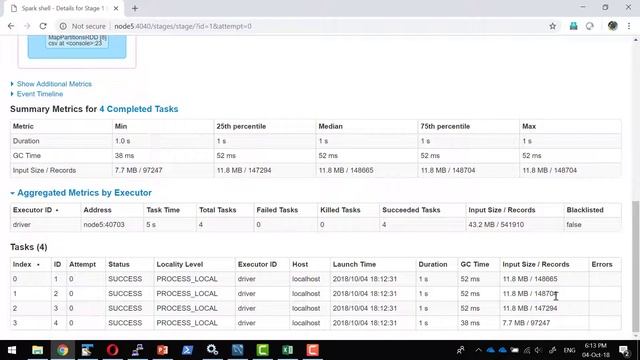Open File Explorer from the taskbar

(x=37, y=350)
